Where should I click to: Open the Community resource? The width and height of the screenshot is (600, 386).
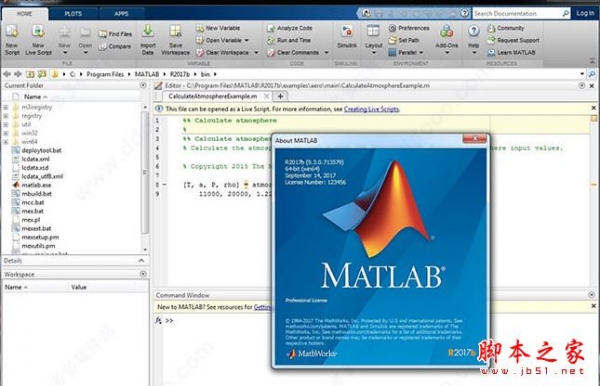click(x=505, y=28)
